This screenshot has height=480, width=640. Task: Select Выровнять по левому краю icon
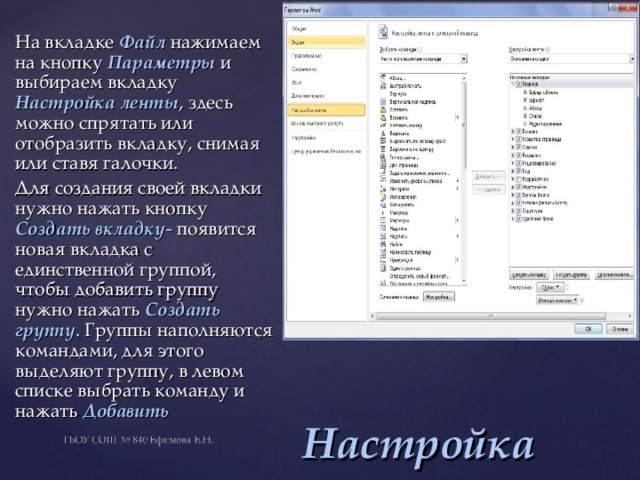click(x=383, y=141)
